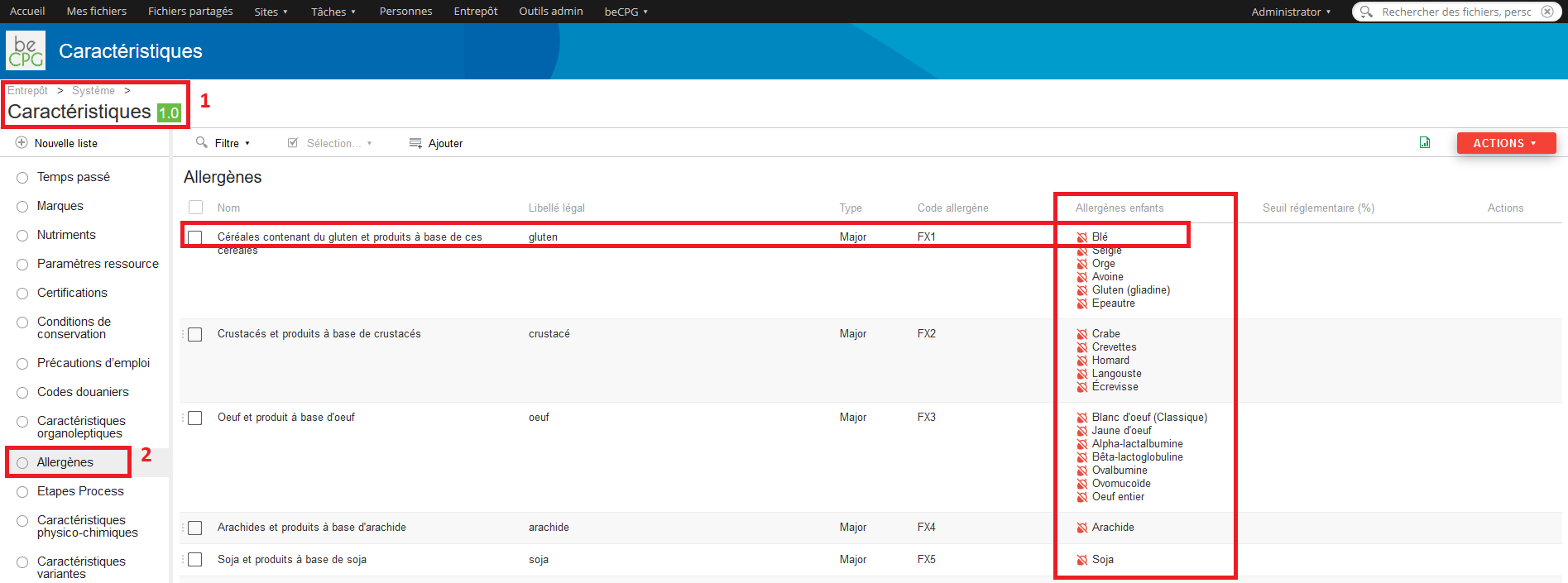Image resolution: width=1568 pixels, height=583 pixels.
Task: Select the Marques list radio
Action: click(x=22, y=207)
